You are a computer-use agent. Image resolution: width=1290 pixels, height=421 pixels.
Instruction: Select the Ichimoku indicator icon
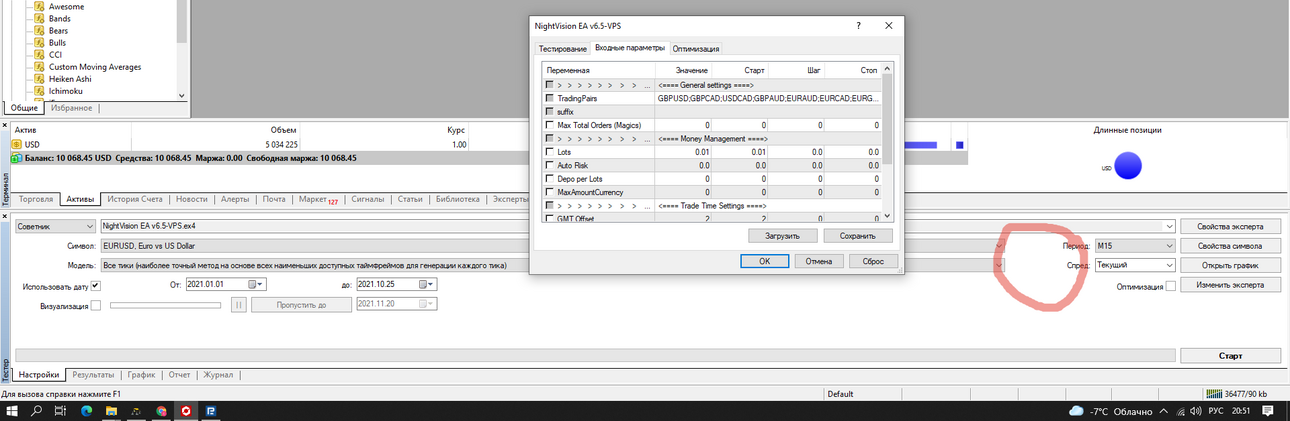pos(41,91)
